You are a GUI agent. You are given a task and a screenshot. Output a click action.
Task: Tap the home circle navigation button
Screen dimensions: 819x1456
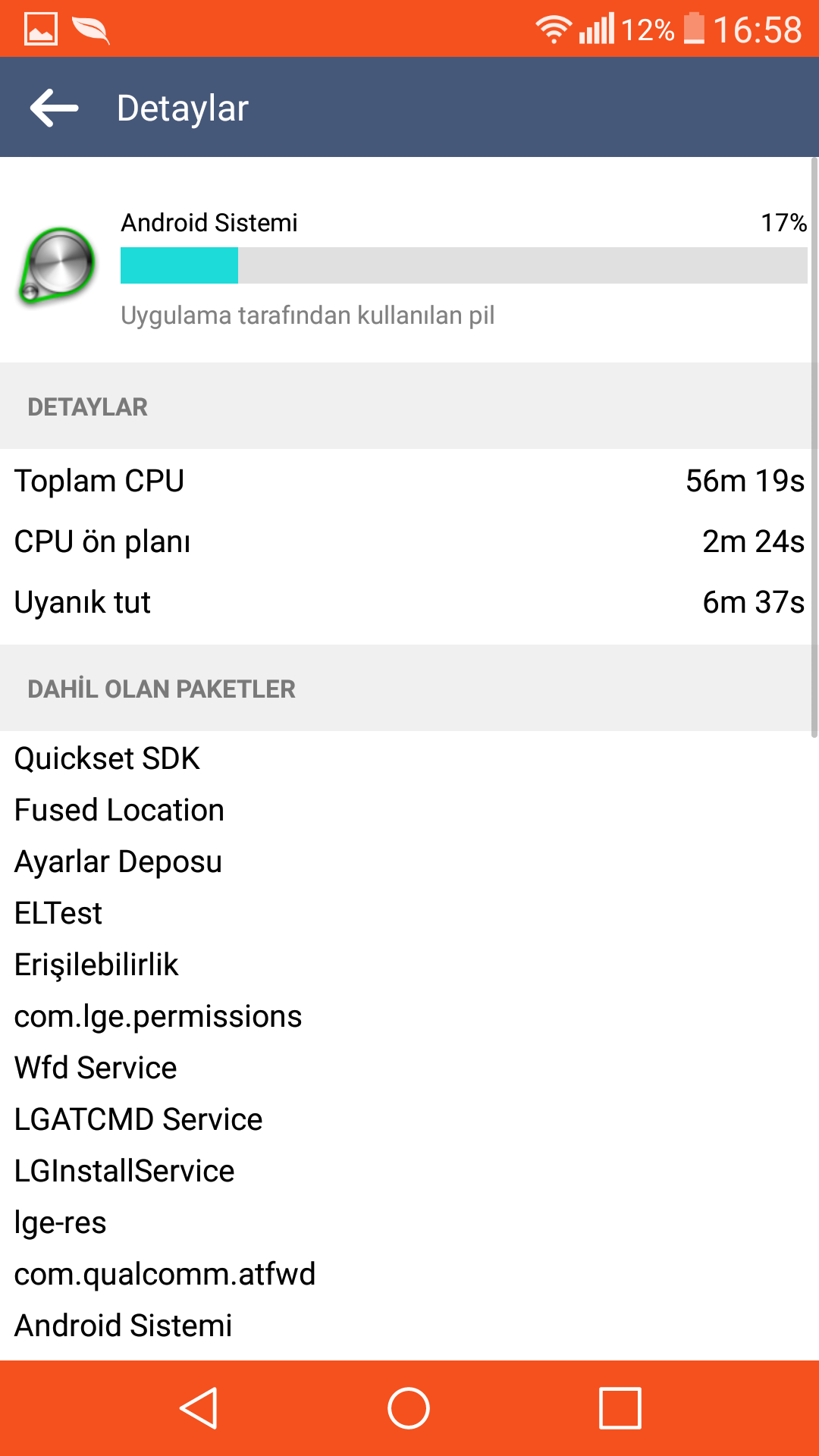409,1408
